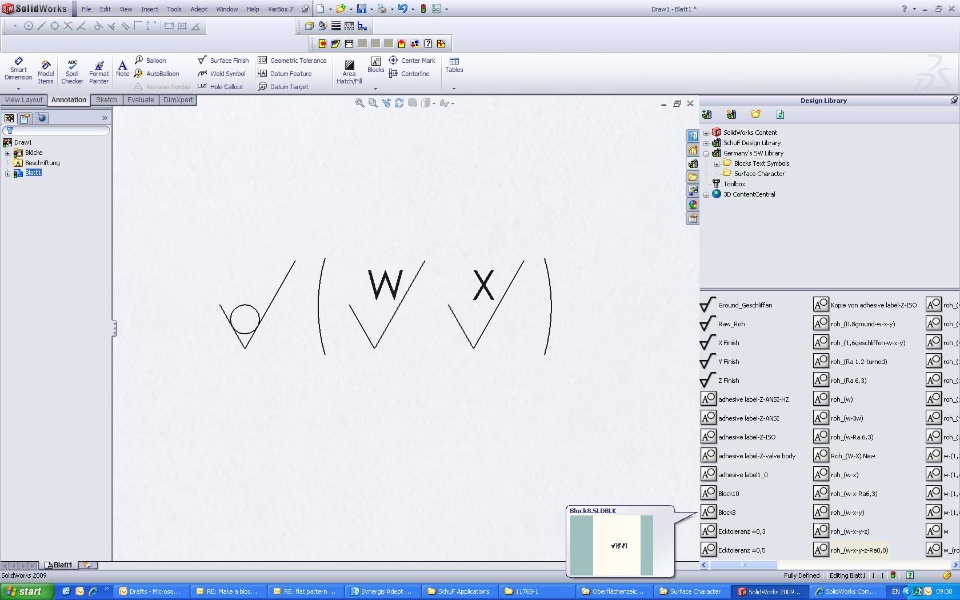Select the roh_(Ra 6.3) block item
Image resolution: width=960 pixels, height=600 pixels.
coord(840,380)
